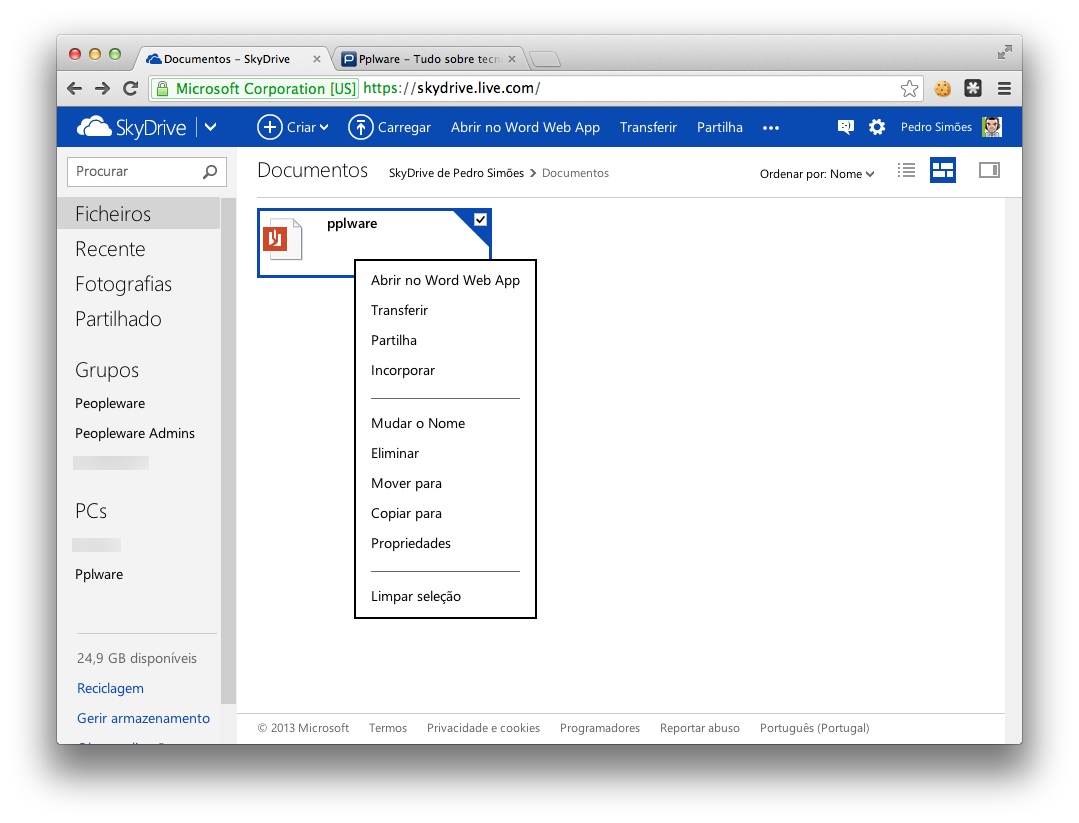Image resolution: width=1079 pixels, height=823 pixels.
Task: Switch to the details list view icon
Action: (906, 170)
